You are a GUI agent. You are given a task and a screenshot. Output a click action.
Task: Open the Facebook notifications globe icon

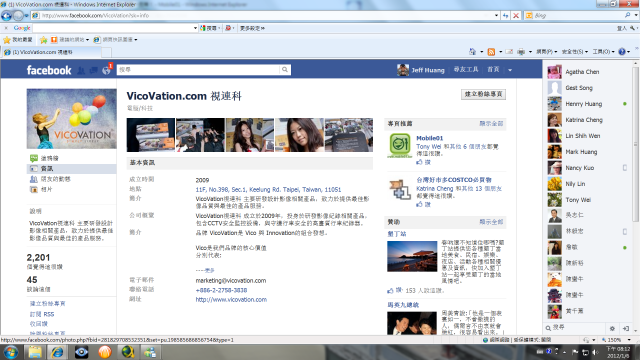[x=106, y=71]
